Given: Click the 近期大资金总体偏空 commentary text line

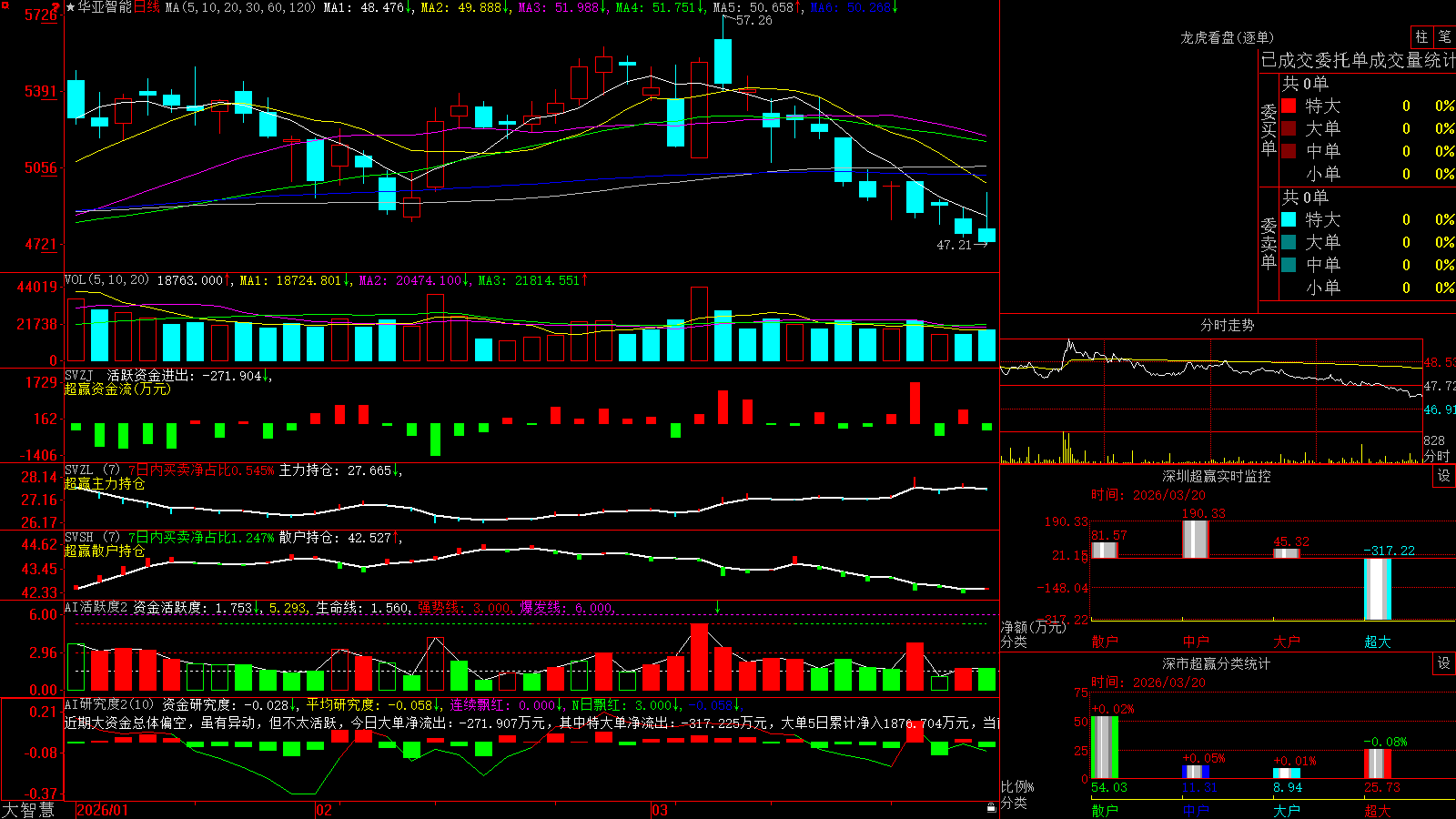Looking at the screenshot, I should (531, 723).
